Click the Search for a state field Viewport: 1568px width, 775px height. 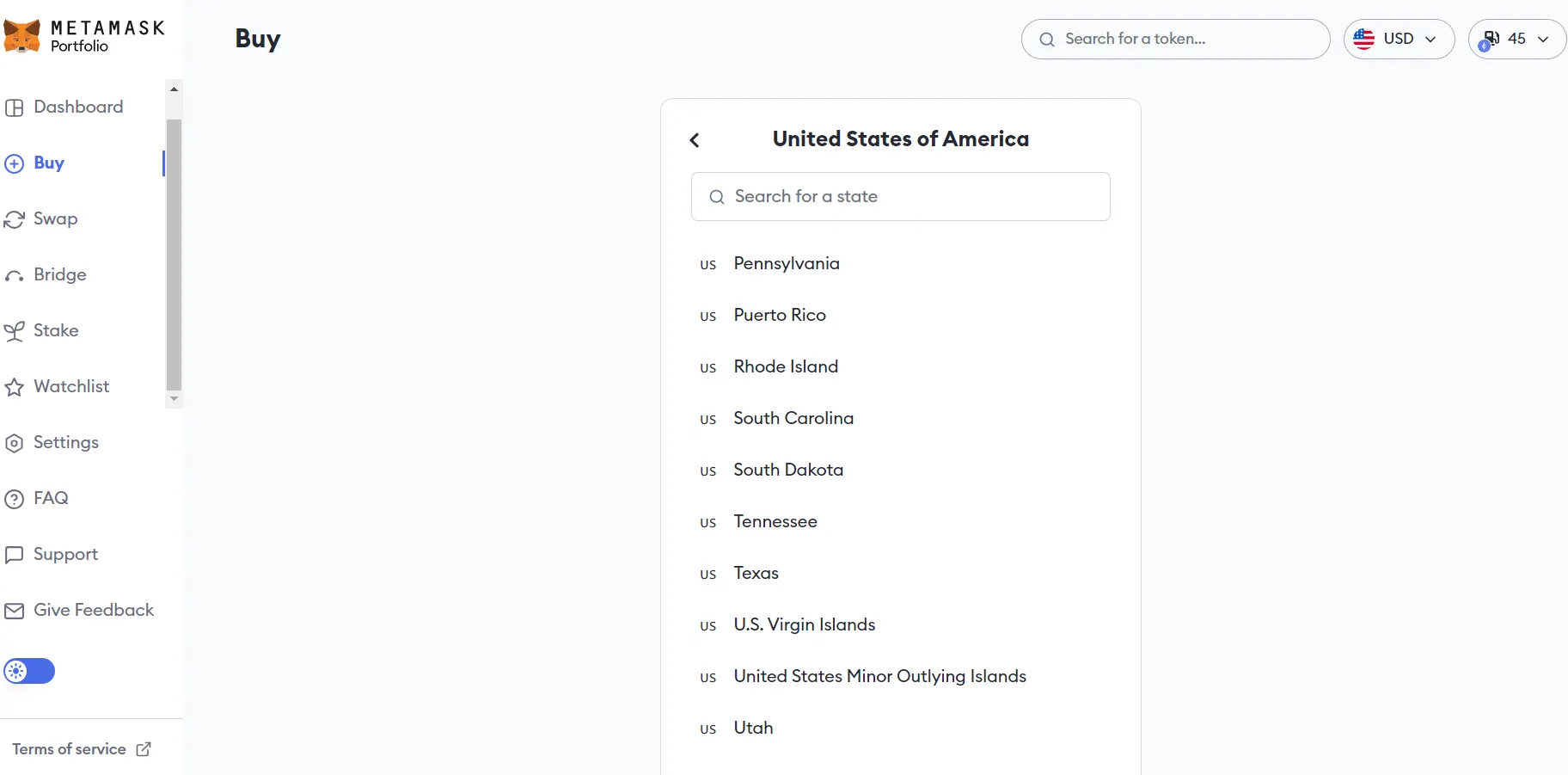[901, 197]
